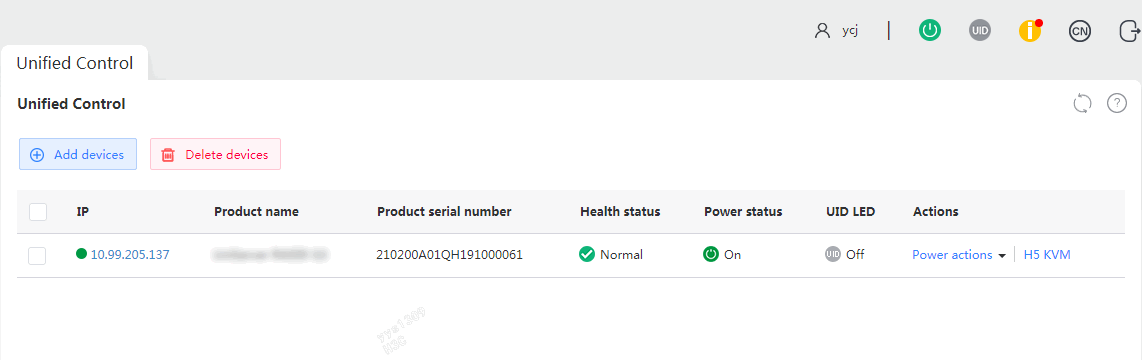Viewport: 1142px width, 360px height.
Task: Open the 10.99.205.137 IP link
Action: [130, 255]
